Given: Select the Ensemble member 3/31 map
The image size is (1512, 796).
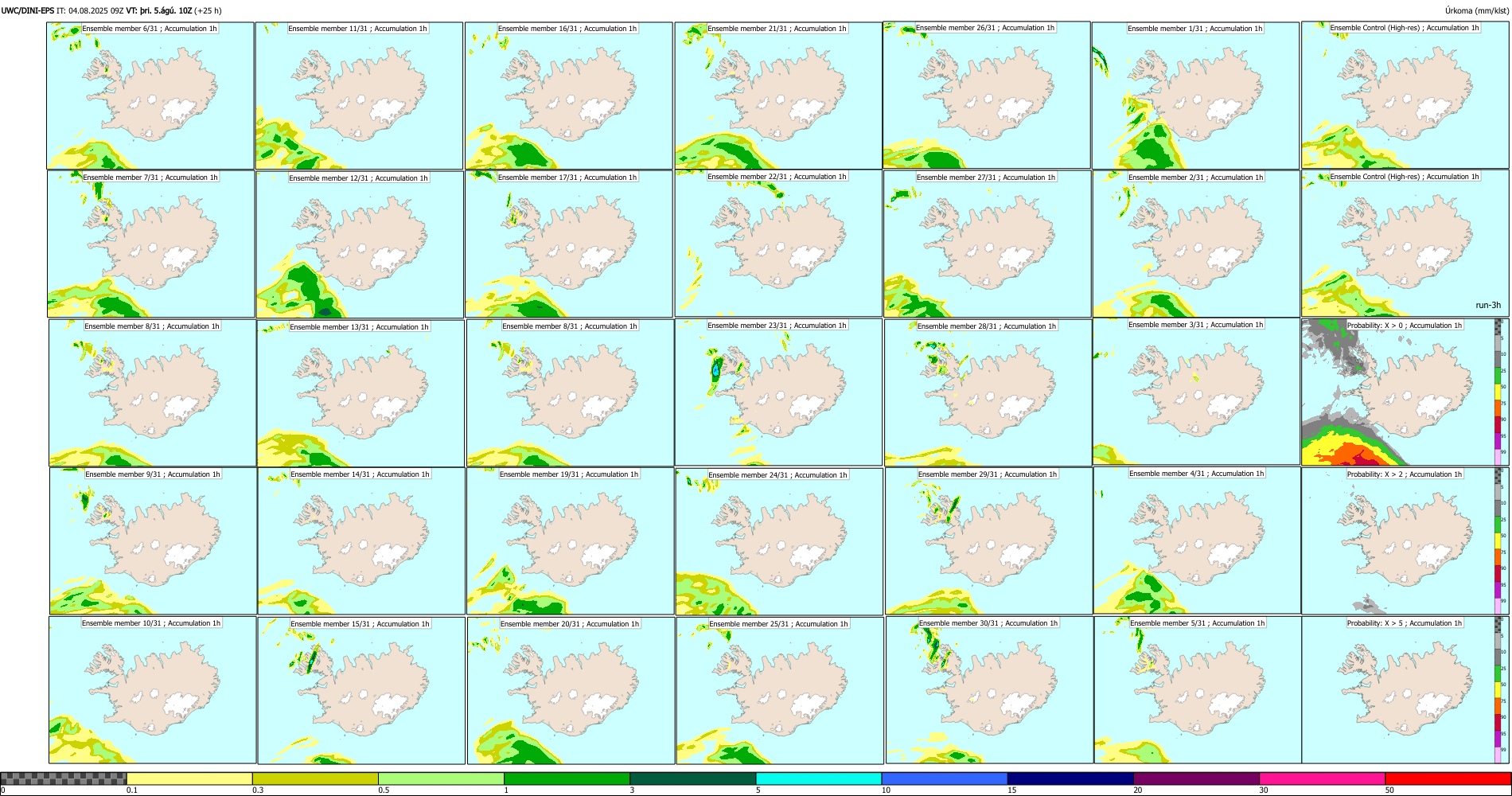Looking at the screenshot, I should pos(1196,392).
